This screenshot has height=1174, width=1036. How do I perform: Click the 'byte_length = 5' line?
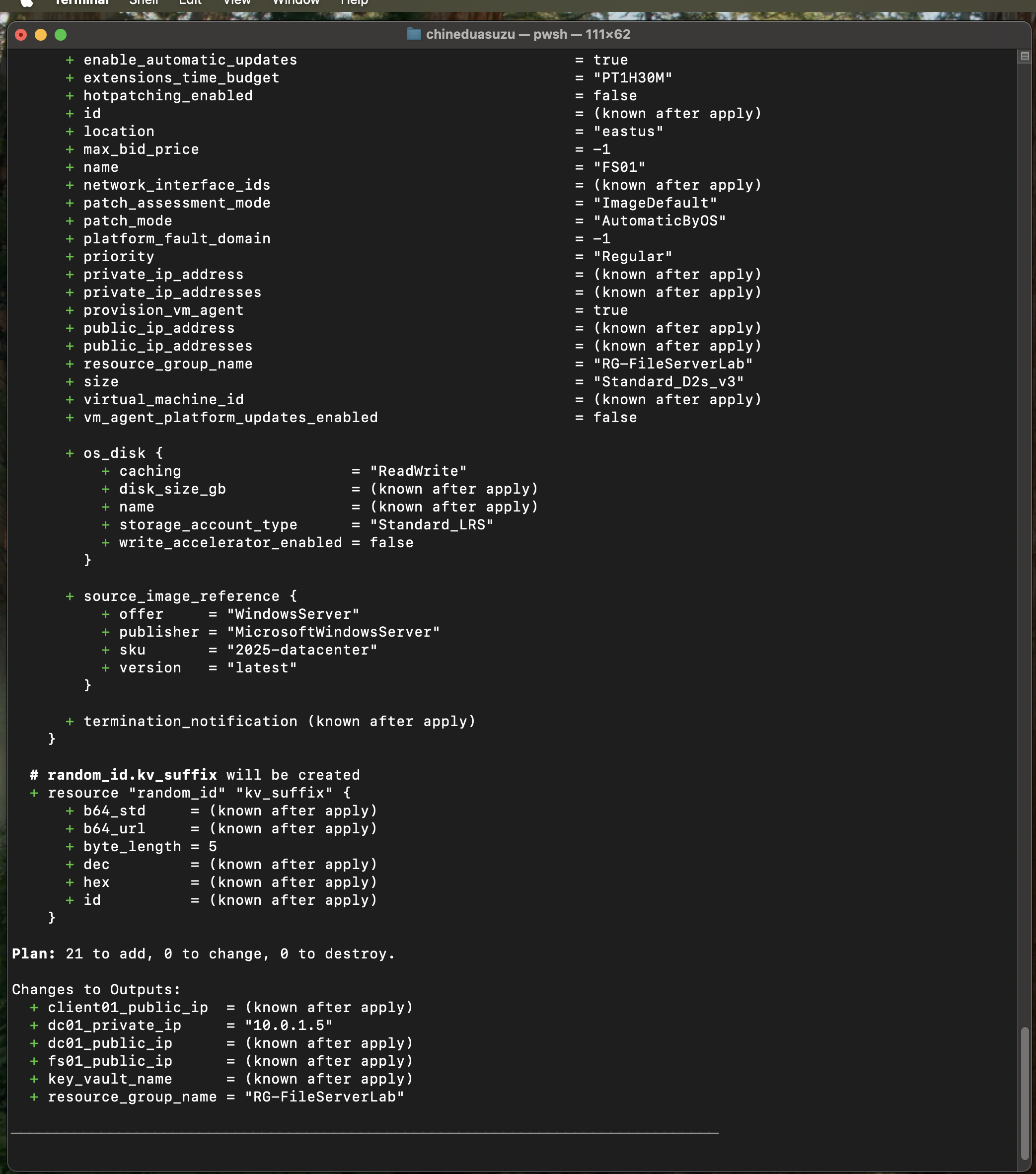tap(150, 846)
